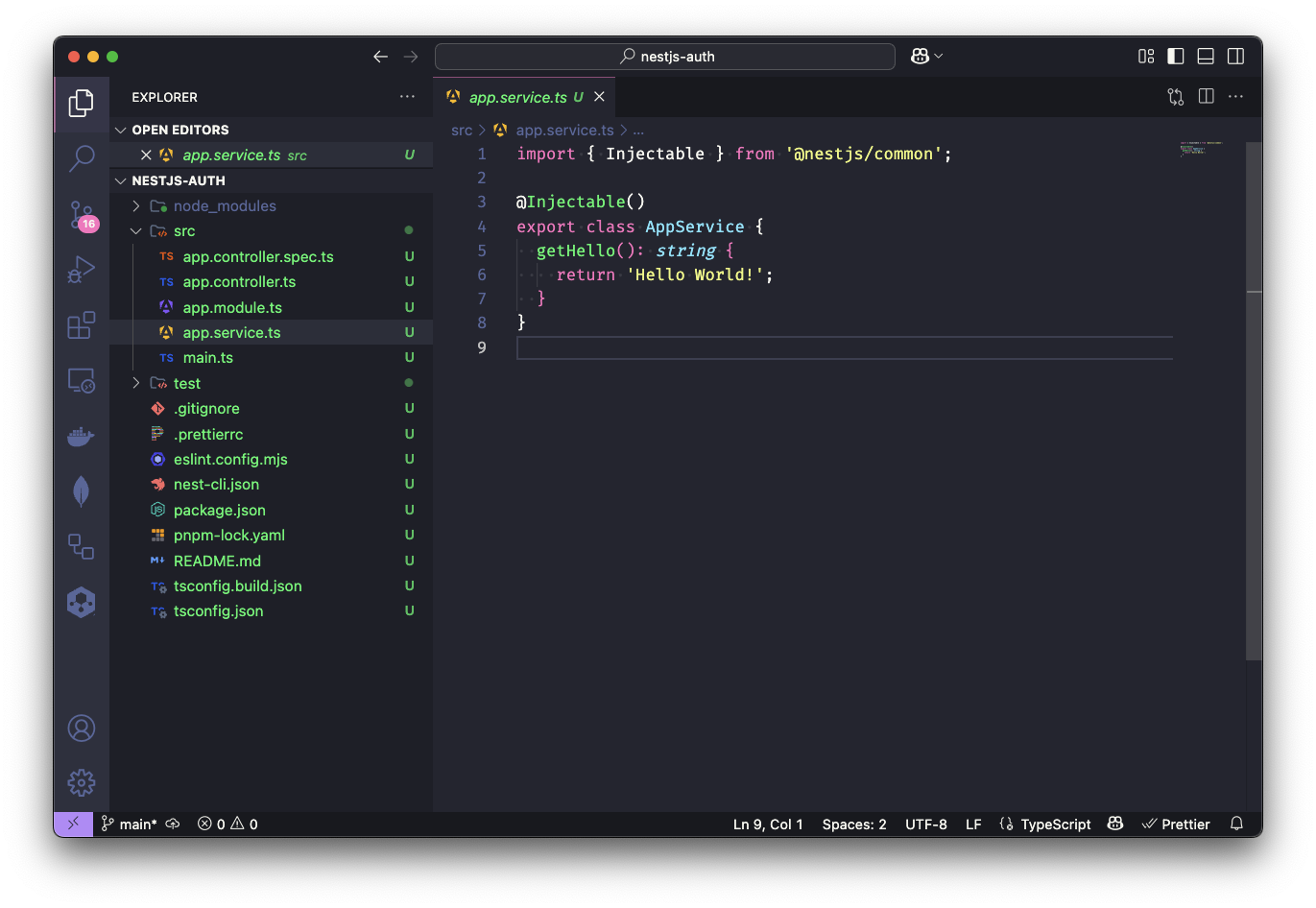The width and height of the screenshot is (1316, 908).
Task: Go back with the left arrow
Action: click(x=380, y=57)
